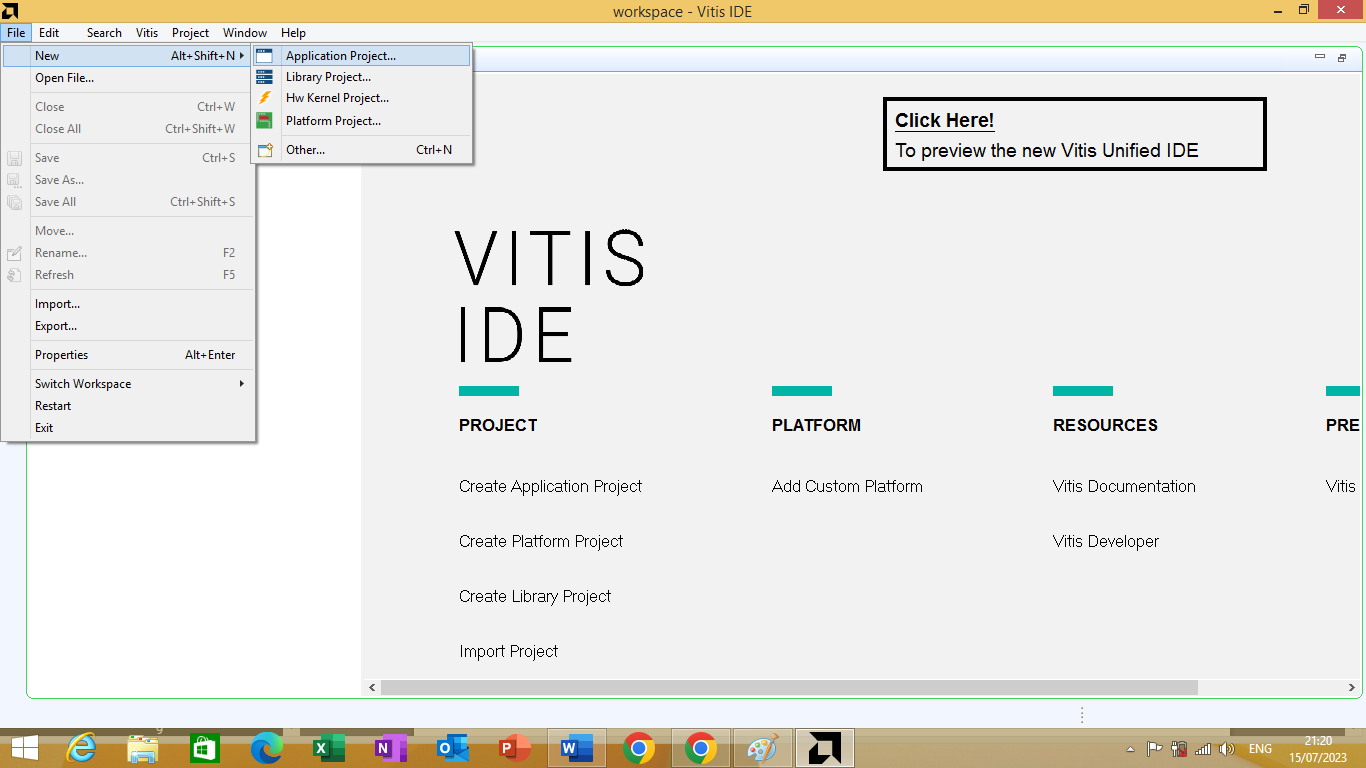
Task: Expand the New submenu arrow
Action: coord(242,56)
